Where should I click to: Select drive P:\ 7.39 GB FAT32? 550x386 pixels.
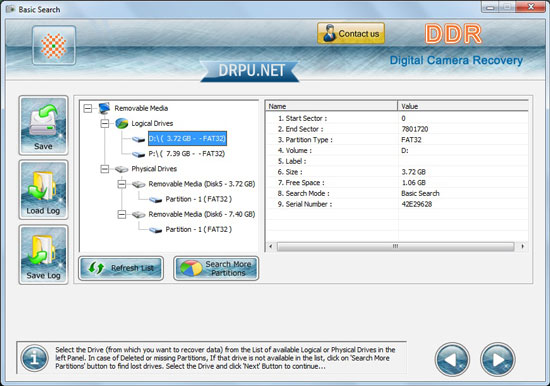[x=187, y=154]
